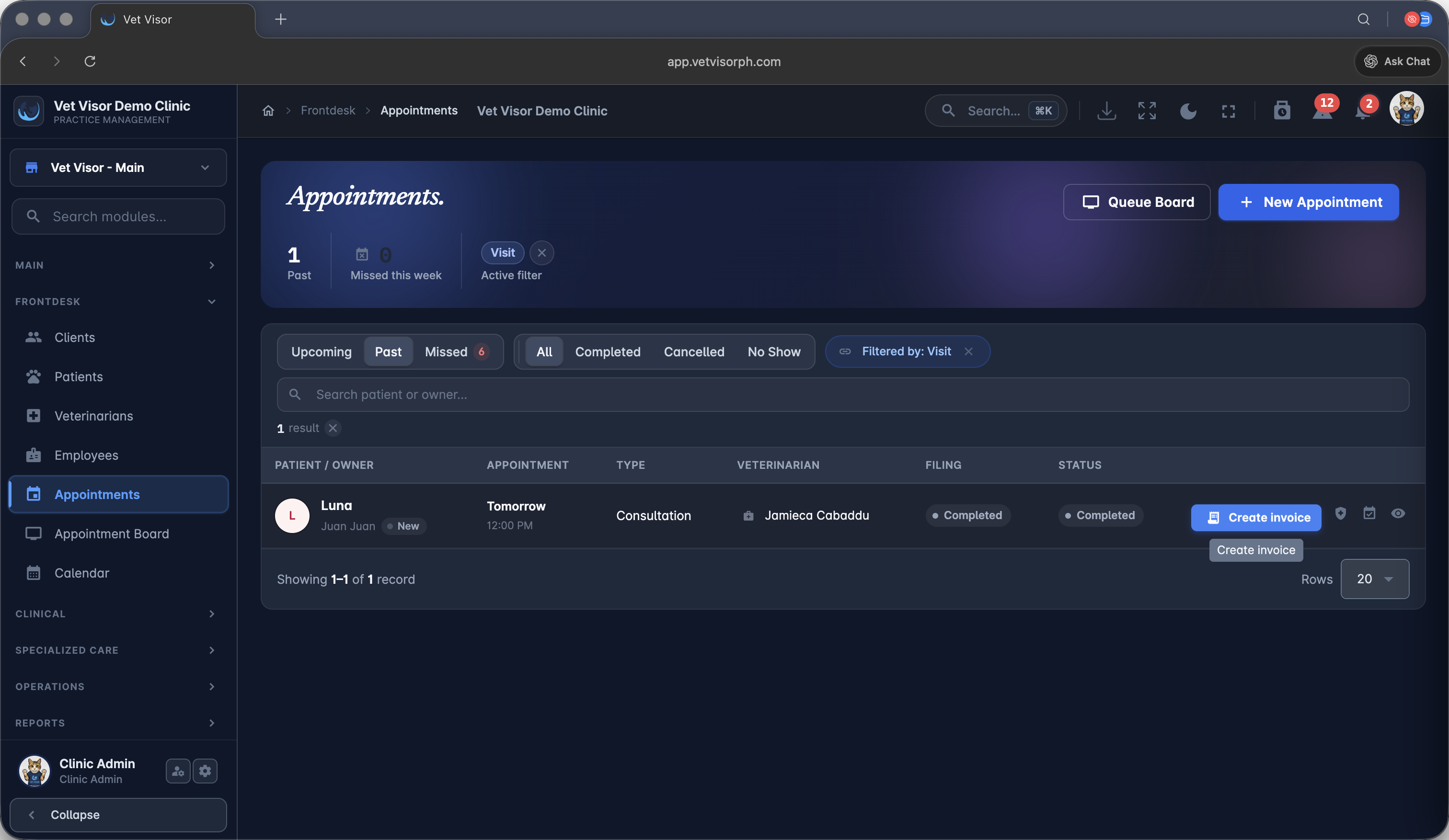
Task: Click the switch-user icon beside Clinic Admin
Action: point(178,771)
